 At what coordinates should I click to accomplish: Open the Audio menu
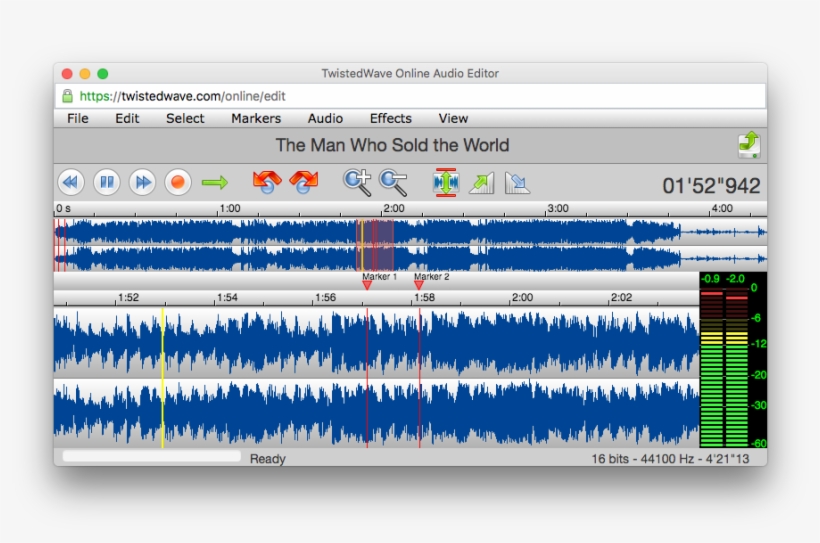coord(325,118)
